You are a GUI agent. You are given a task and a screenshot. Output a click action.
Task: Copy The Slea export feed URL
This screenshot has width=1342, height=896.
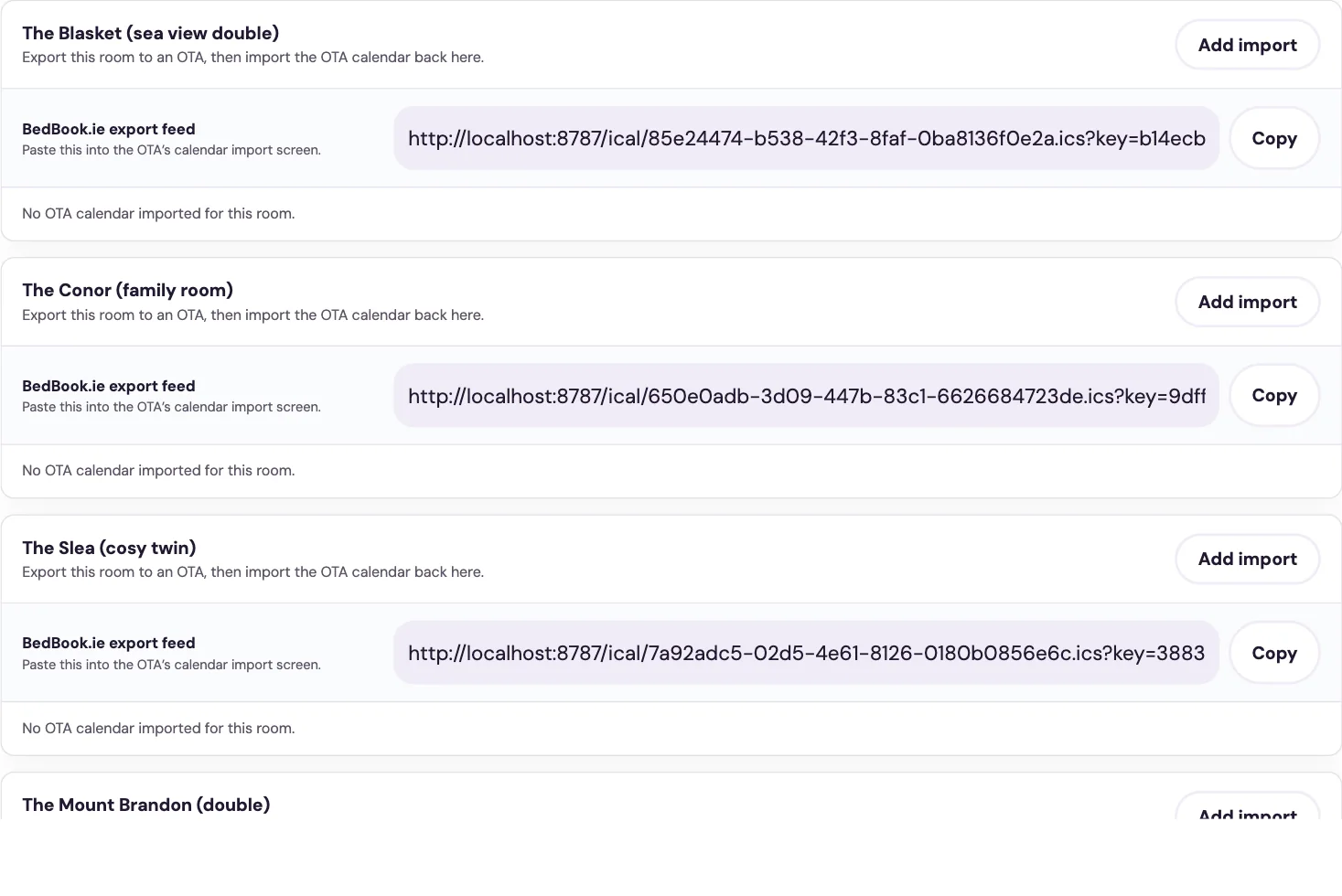[1273, 653]
